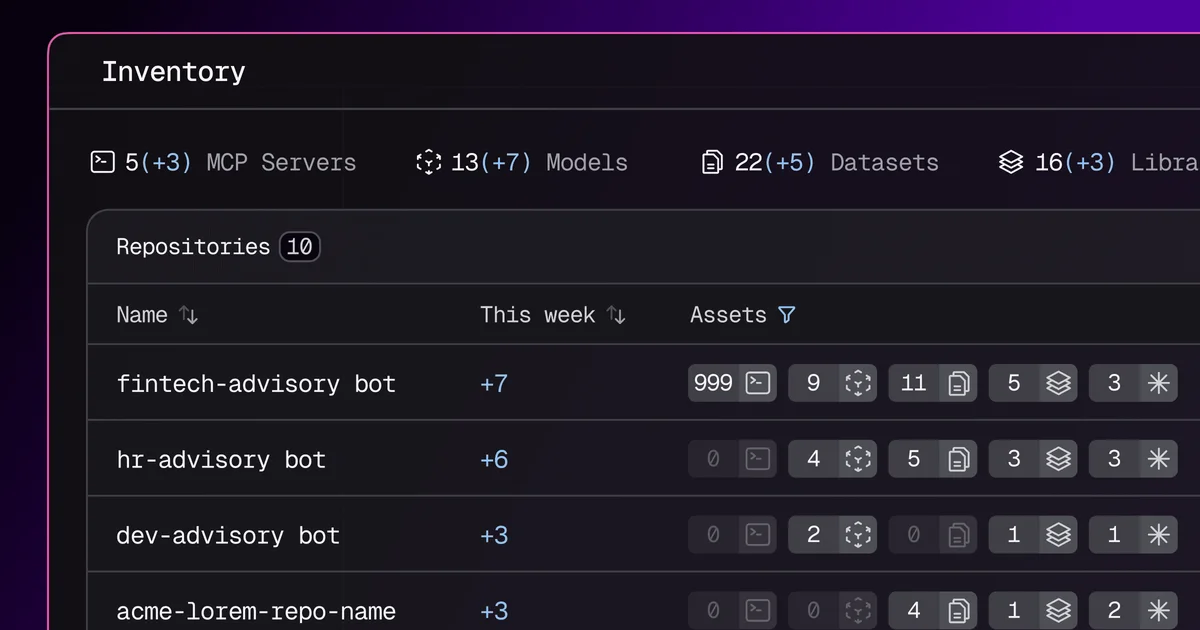
Task: Click the models badge showing 4 on hr-advisory bot
Action: 832,459
